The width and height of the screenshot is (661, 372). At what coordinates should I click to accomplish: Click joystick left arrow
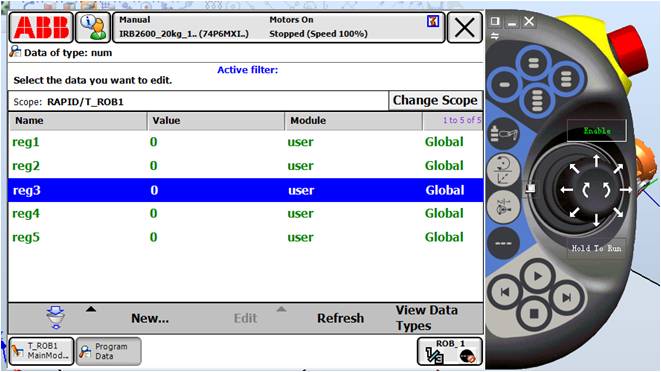coord(567,190)
